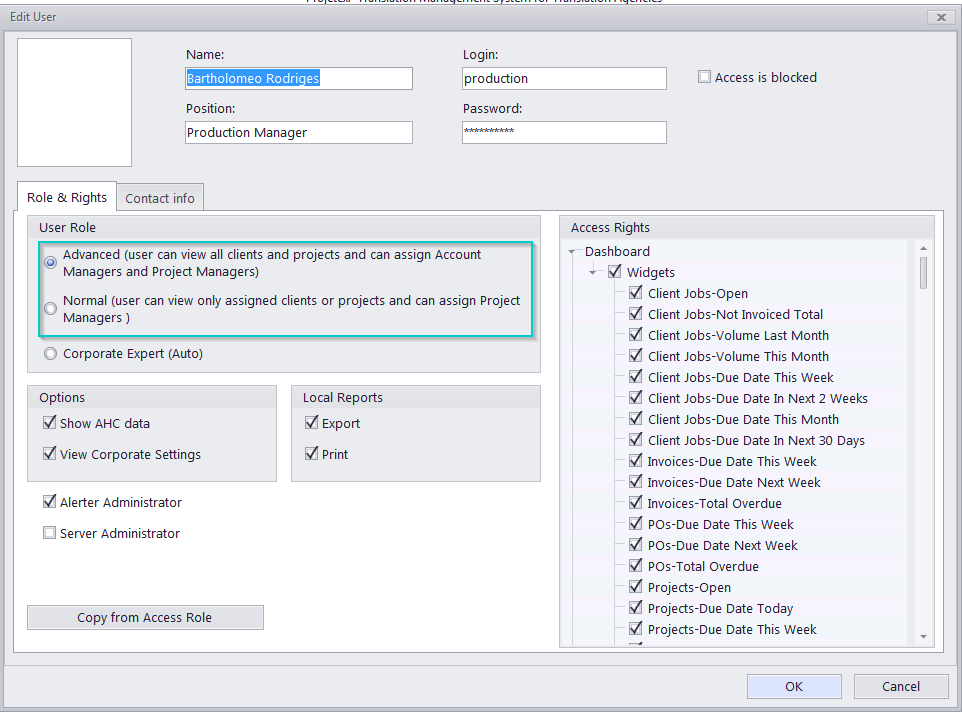Toggle POs-Total Overdue checkbox

pos(636,566)
